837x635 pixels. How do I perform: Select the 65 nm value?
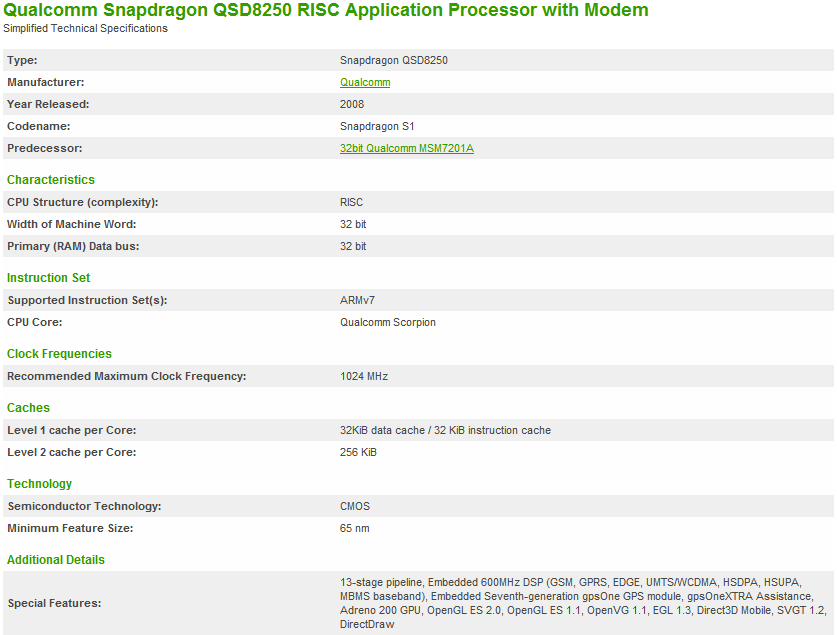pyautogui.click(x=354, y=528)
